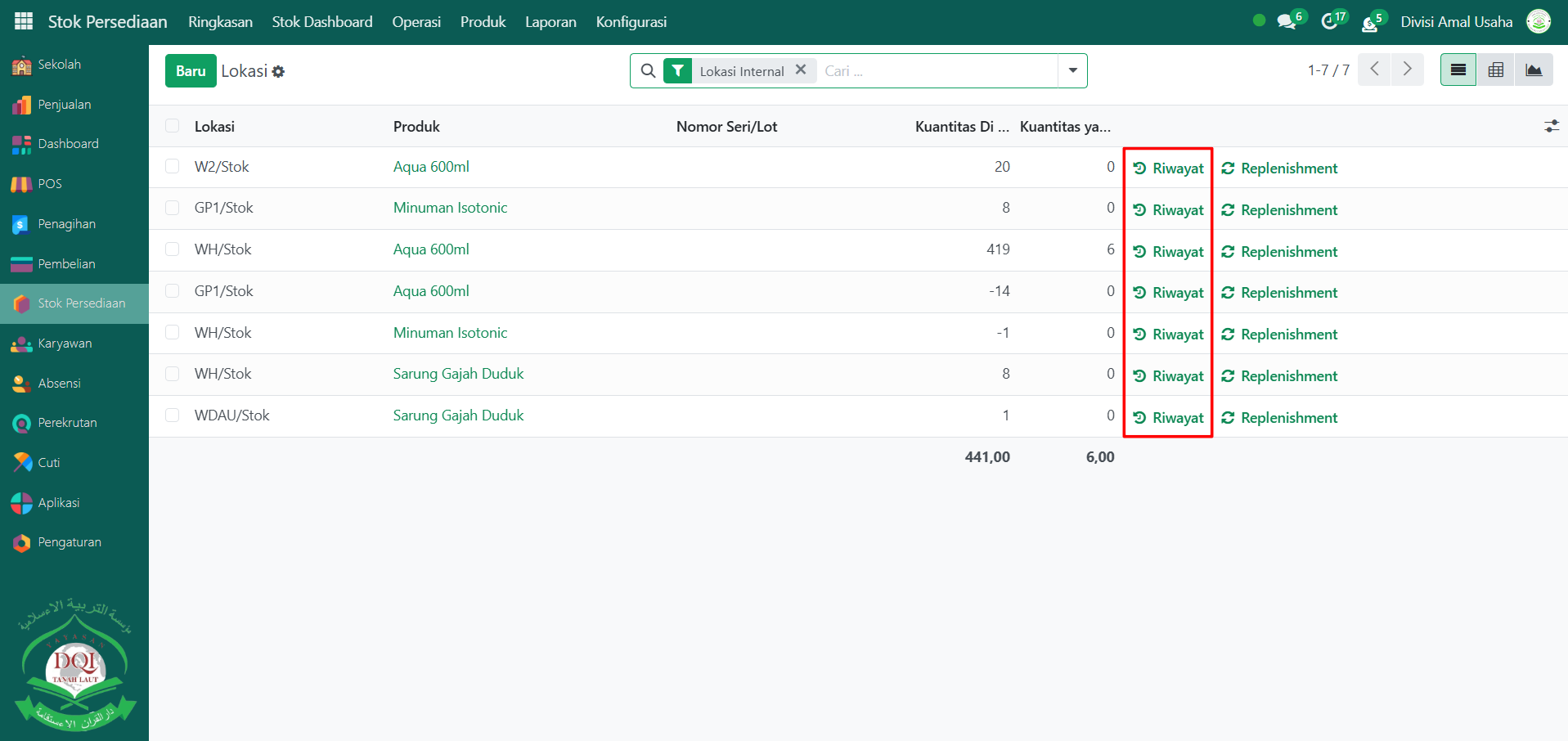Go to next page arrow

(x=1407, y=70)
